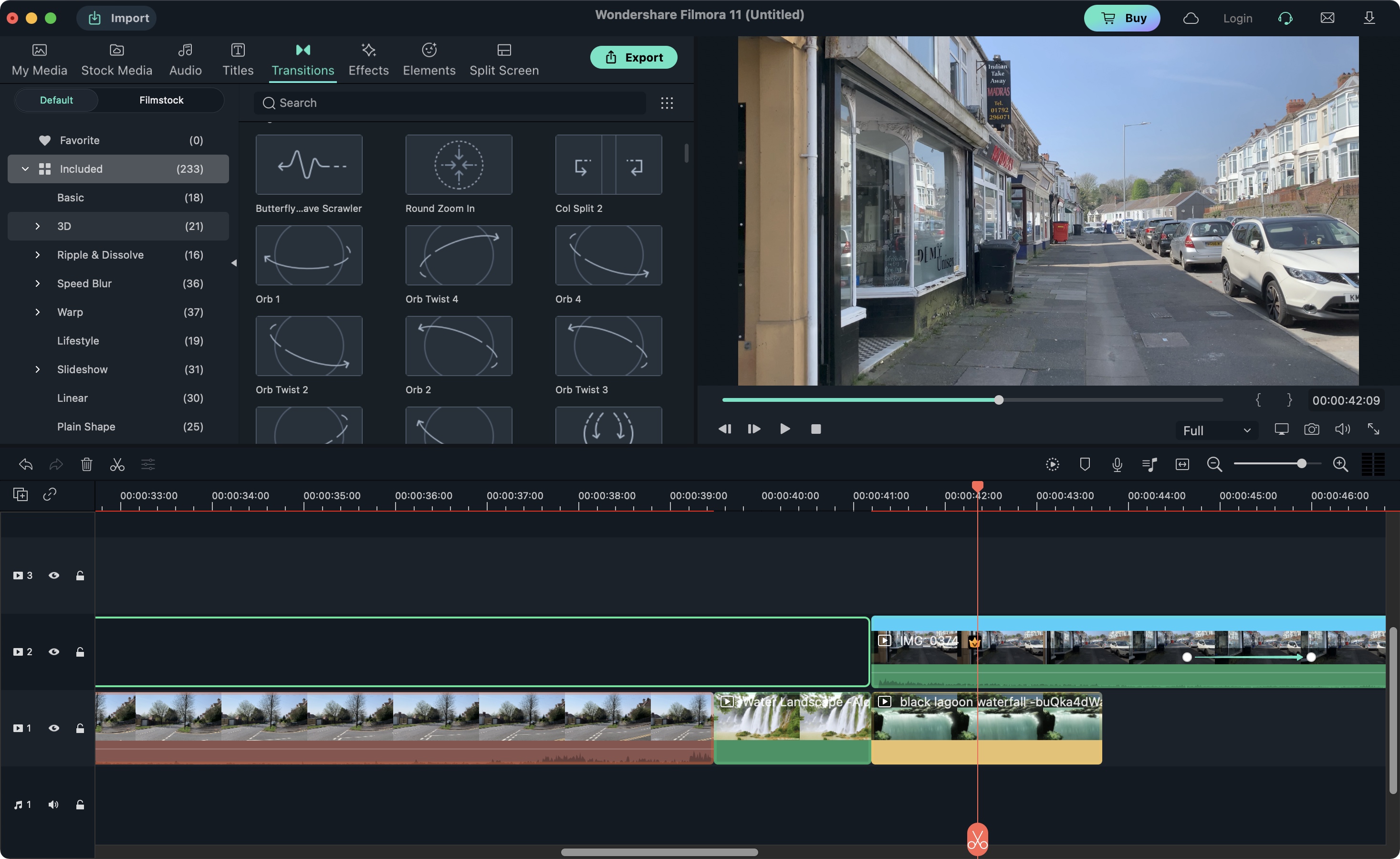Toggle visibility of track 1 eye icon
Screen dimensions: 1400x859
(53, 728)
